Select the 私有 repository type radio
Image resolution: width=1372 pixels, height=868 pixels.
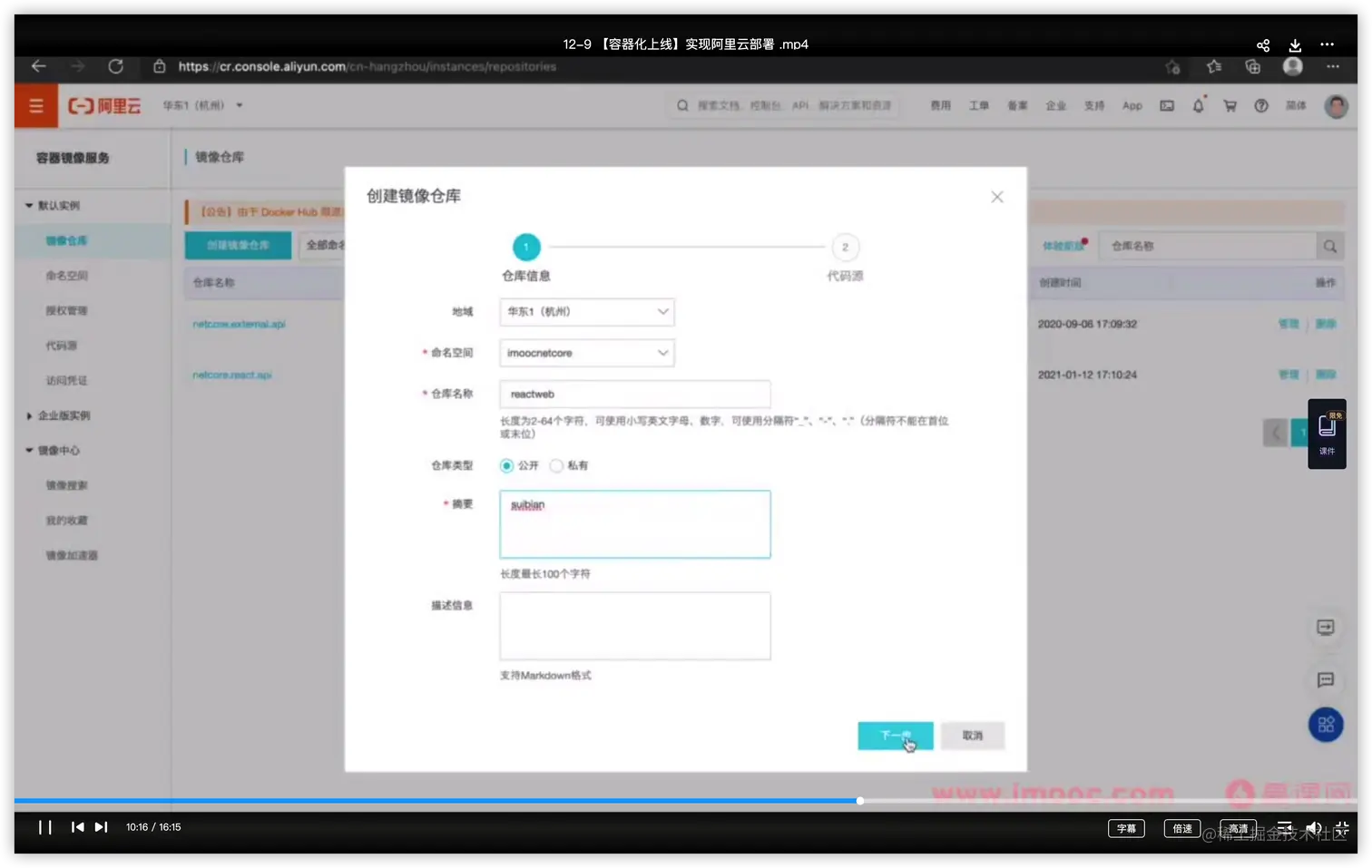click(556, 465)
